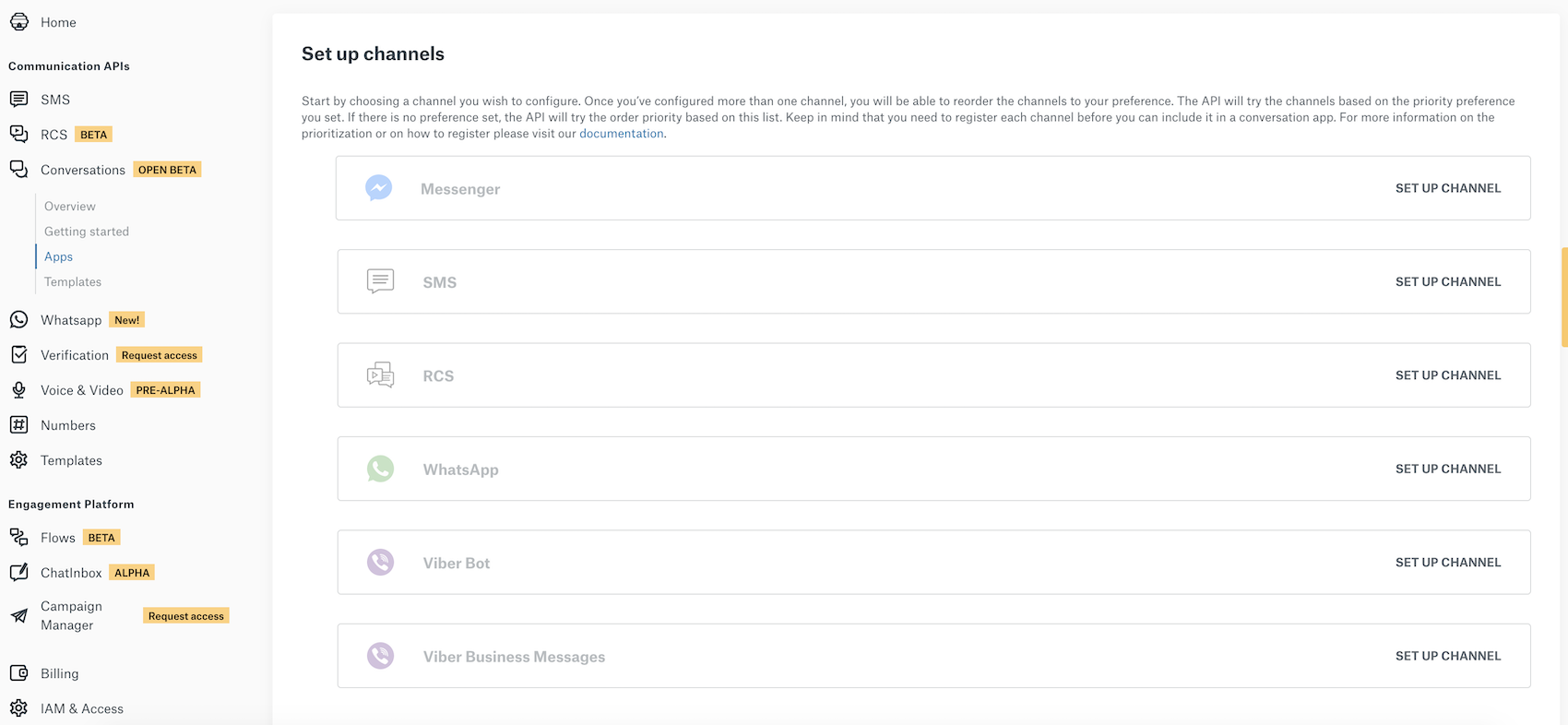Click the Whatsapp icon in sidebar
This screenshot has width=1568, height=725.
point(18,320)
